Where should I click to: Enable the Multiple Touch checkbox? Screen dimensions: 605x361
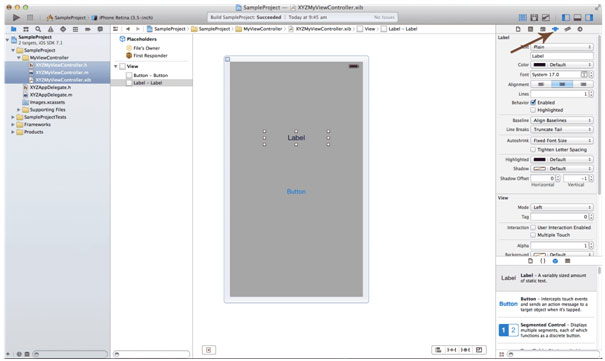(533, 235)
